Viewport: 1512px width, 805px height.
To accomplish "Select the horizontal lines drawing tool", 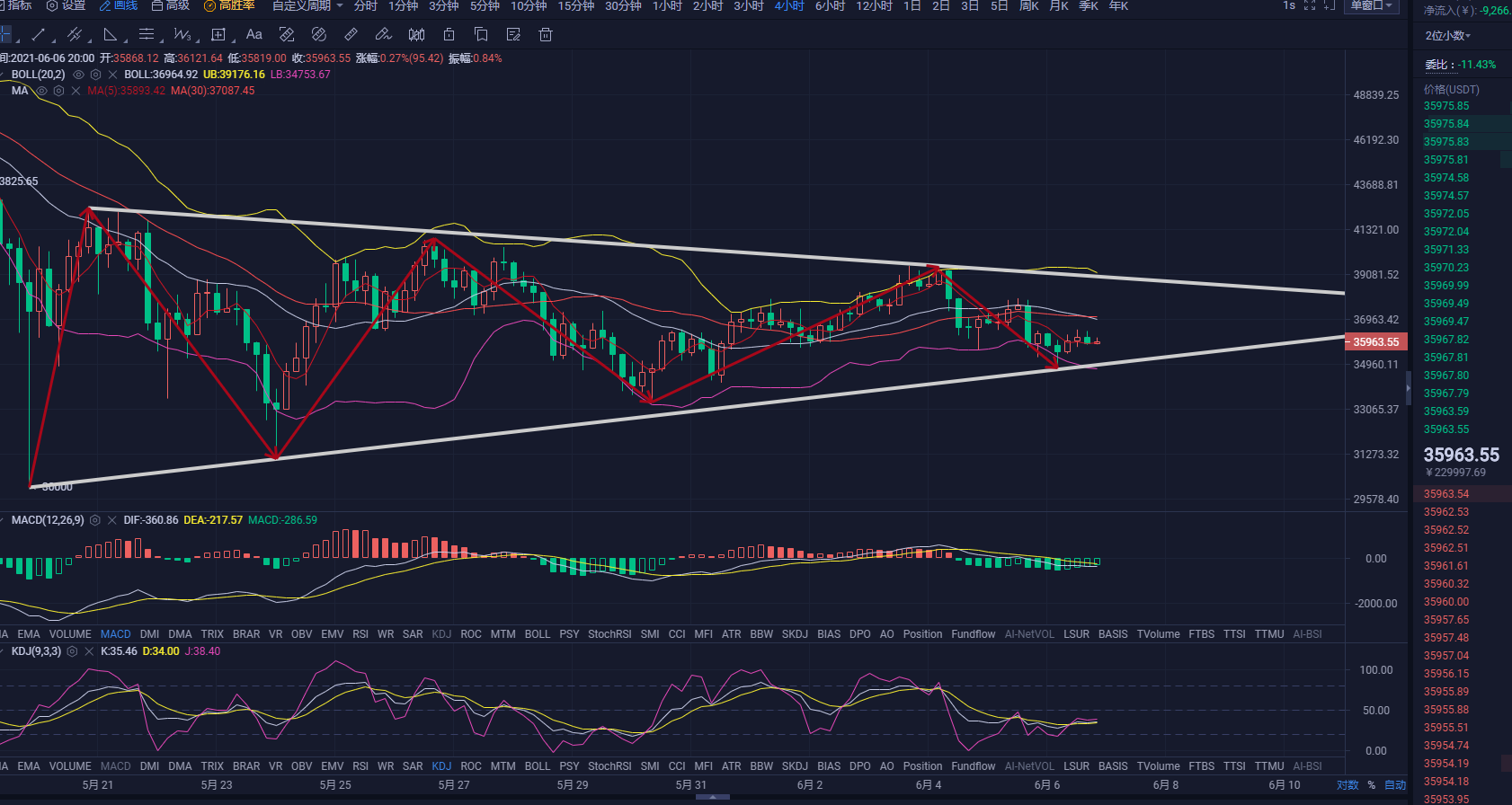I will (146, 35).
